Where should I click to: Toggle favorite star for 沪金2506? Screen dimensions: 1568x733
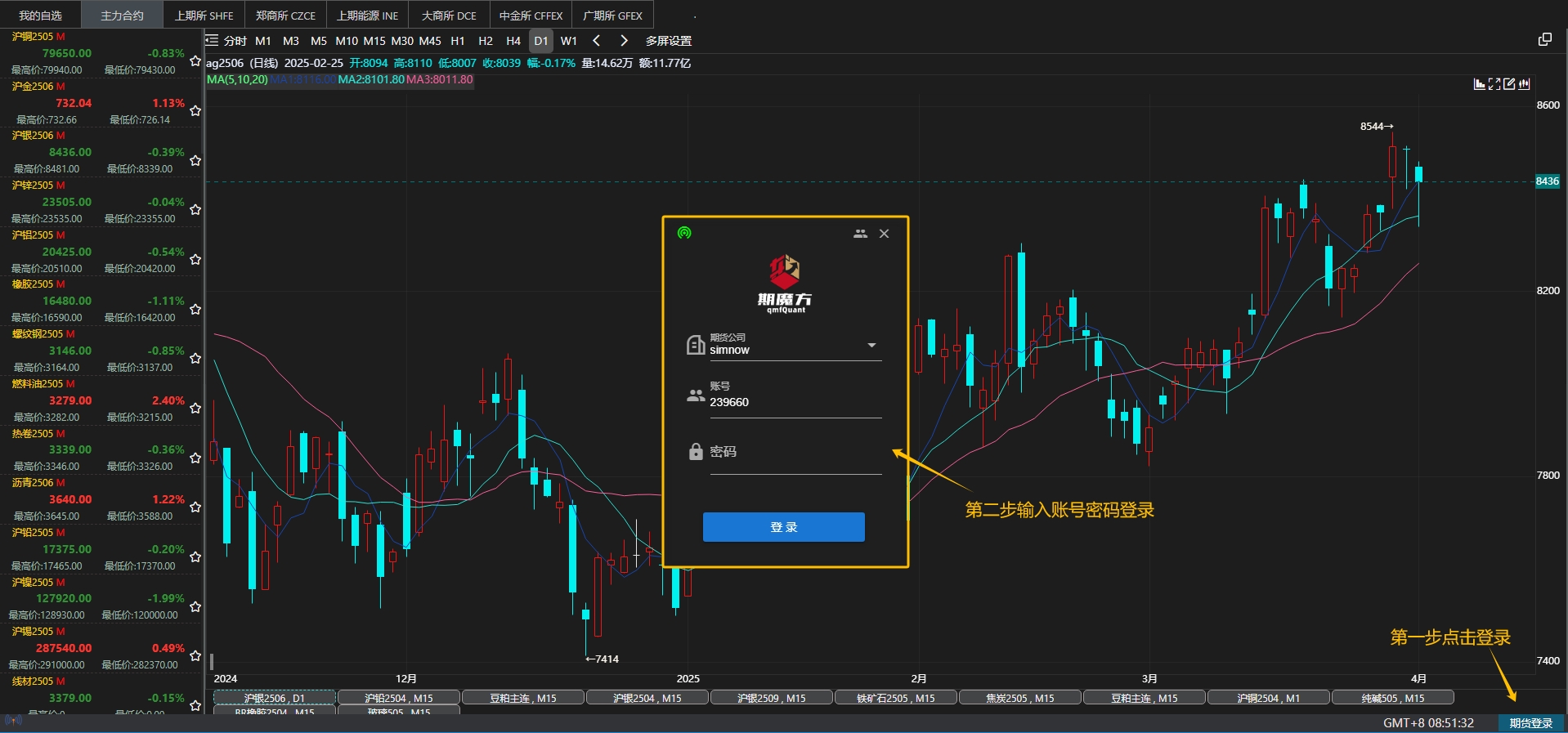195,110
